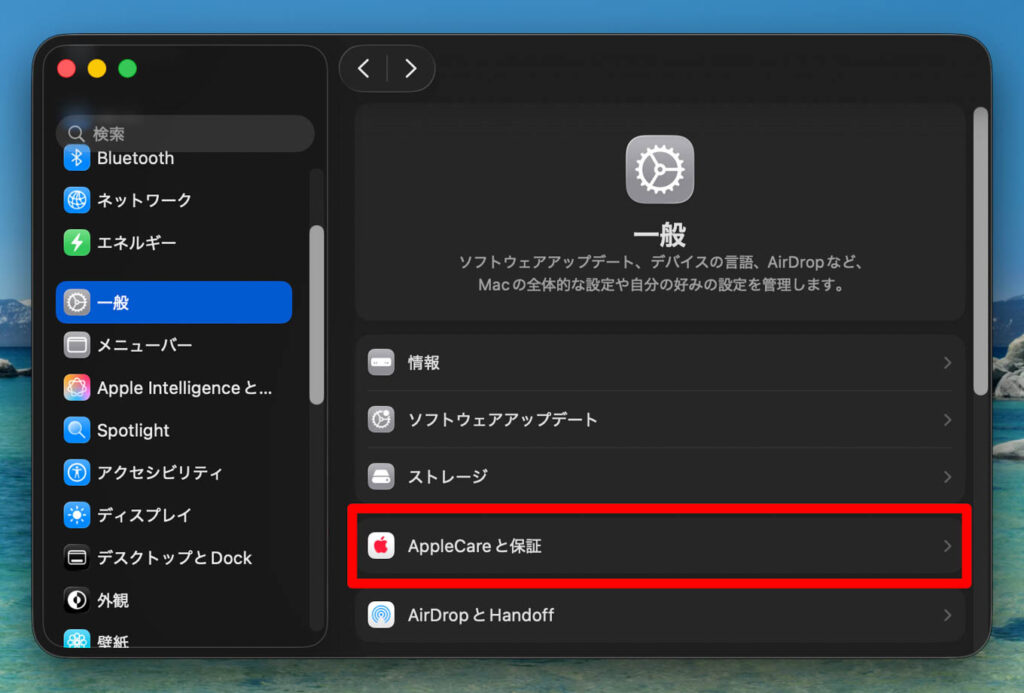Viewport: 1024px width, 693px height.
Task: Click the back navigation arrow
Action: coord(363,68)
